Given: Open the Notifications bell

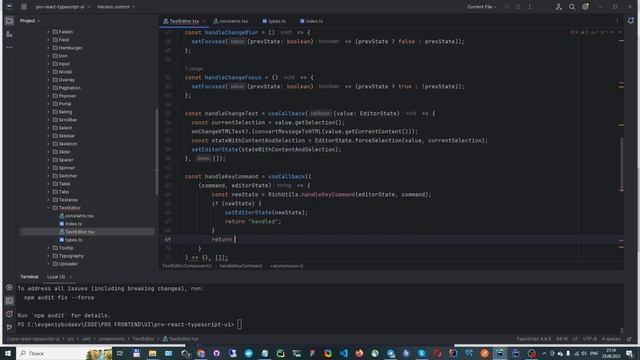Looking at the screenshot, I should pos(631,21).
